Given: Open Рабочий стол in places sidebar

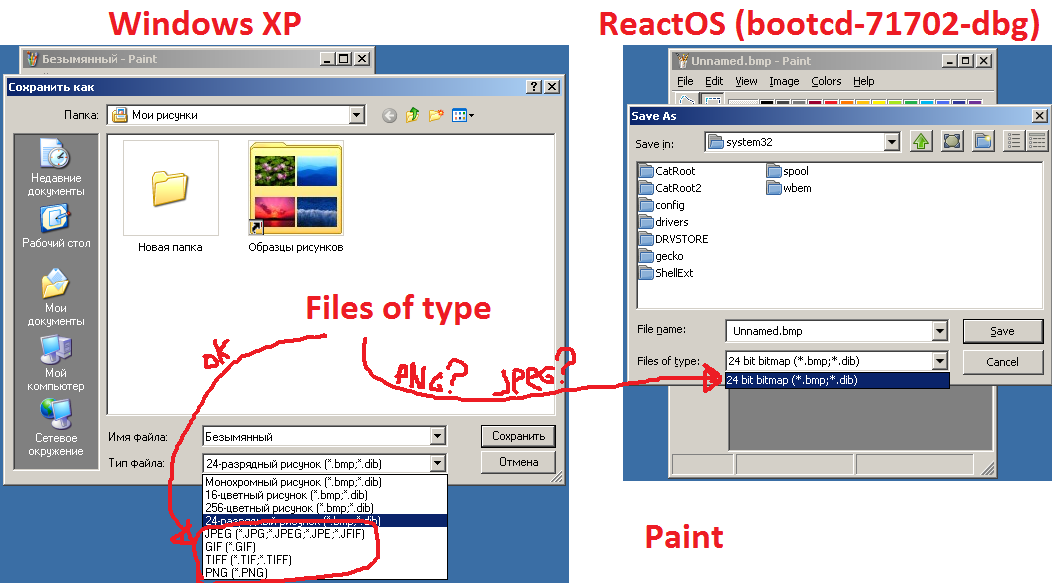Looking at the screenshot, I should (56, 227).
